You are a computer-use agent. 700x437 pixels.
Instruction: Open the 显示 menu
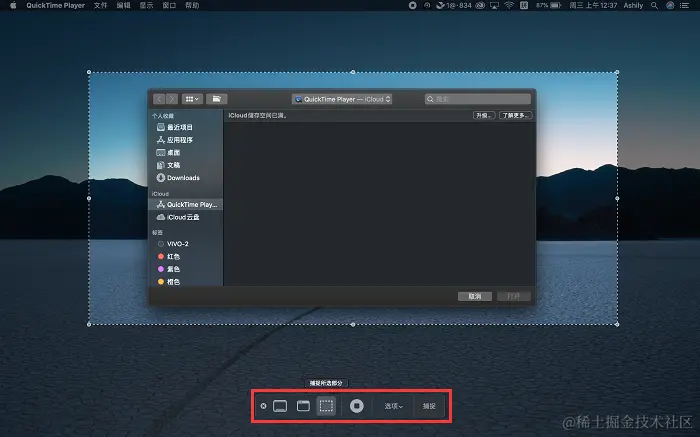coord(146,5)
